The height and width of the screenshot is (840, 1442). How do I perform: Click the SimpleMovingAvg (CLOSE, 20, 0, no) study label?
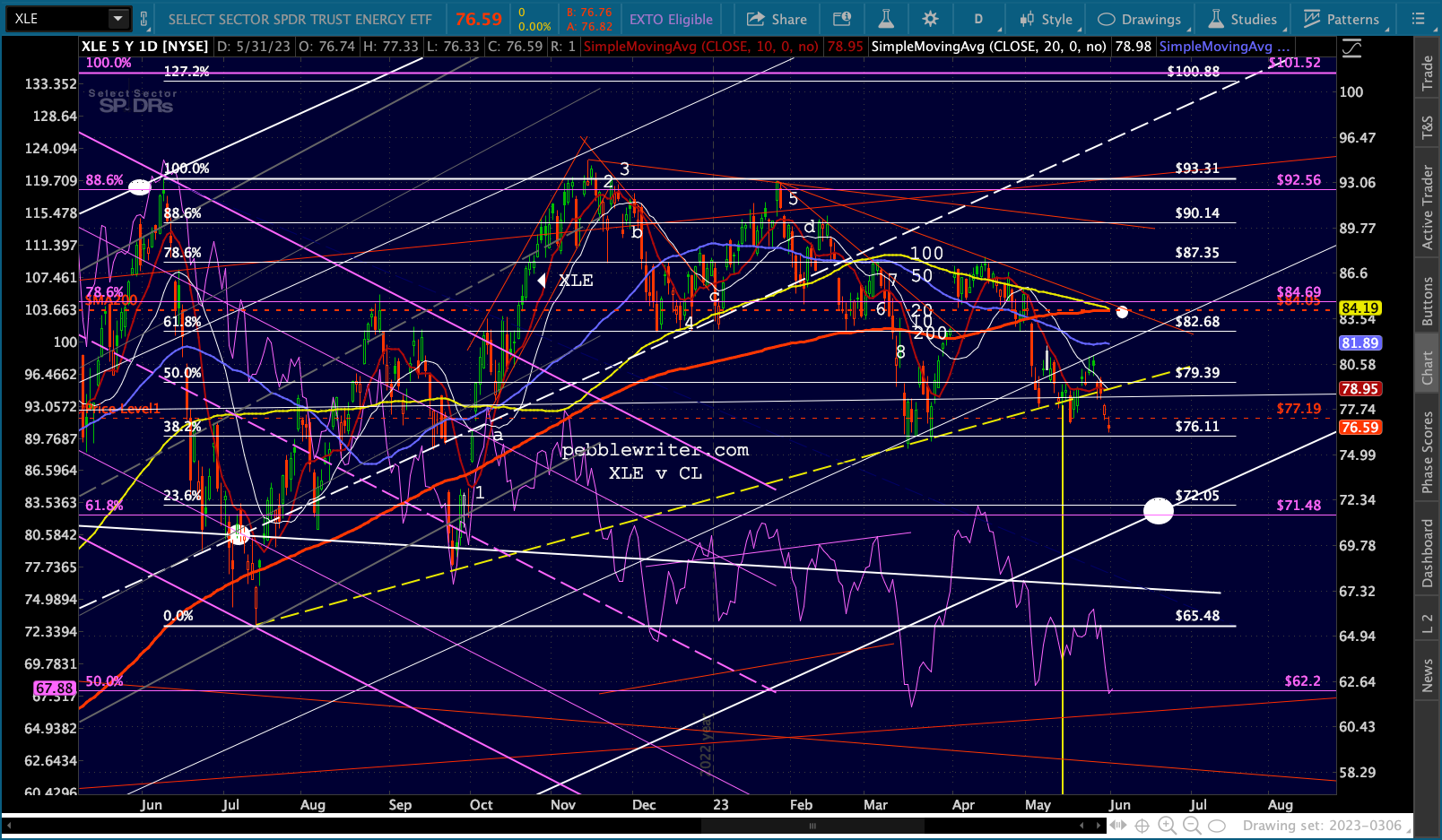[988, 47]
